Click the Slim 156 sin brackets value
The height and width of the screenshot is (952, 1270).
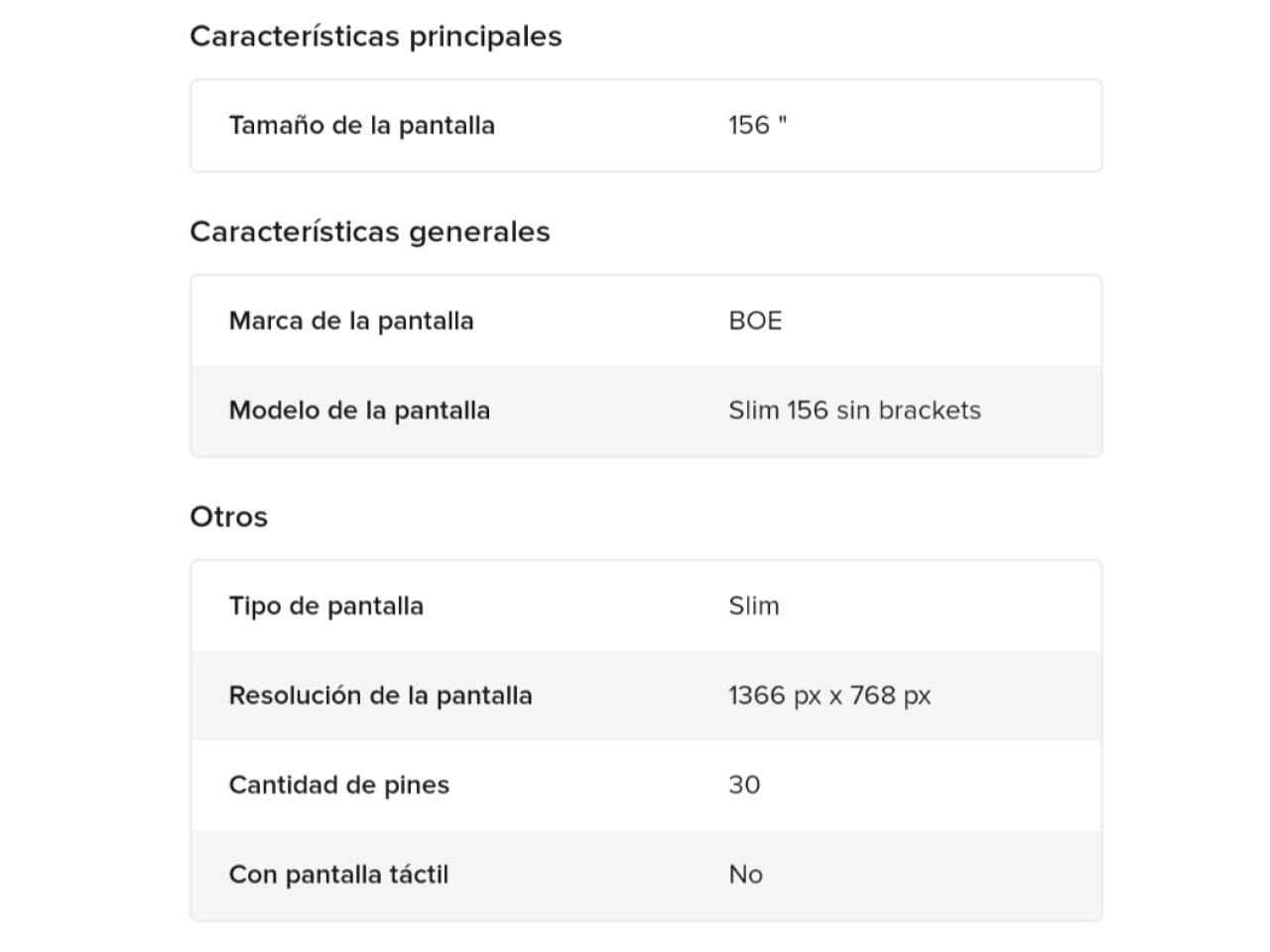pos(854,411)
